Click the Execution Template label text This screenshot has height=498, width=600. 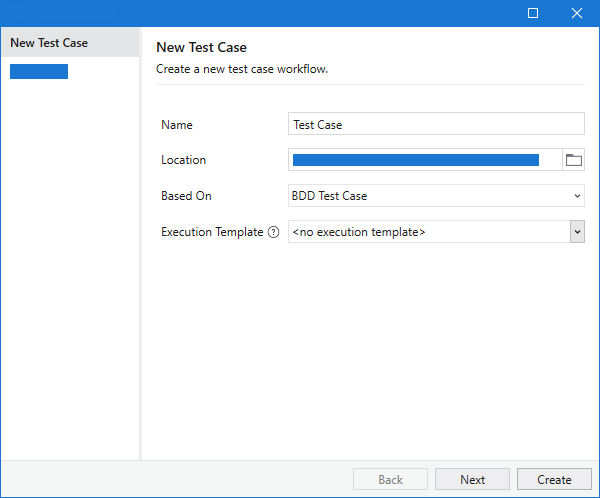(x=211, y=232)
